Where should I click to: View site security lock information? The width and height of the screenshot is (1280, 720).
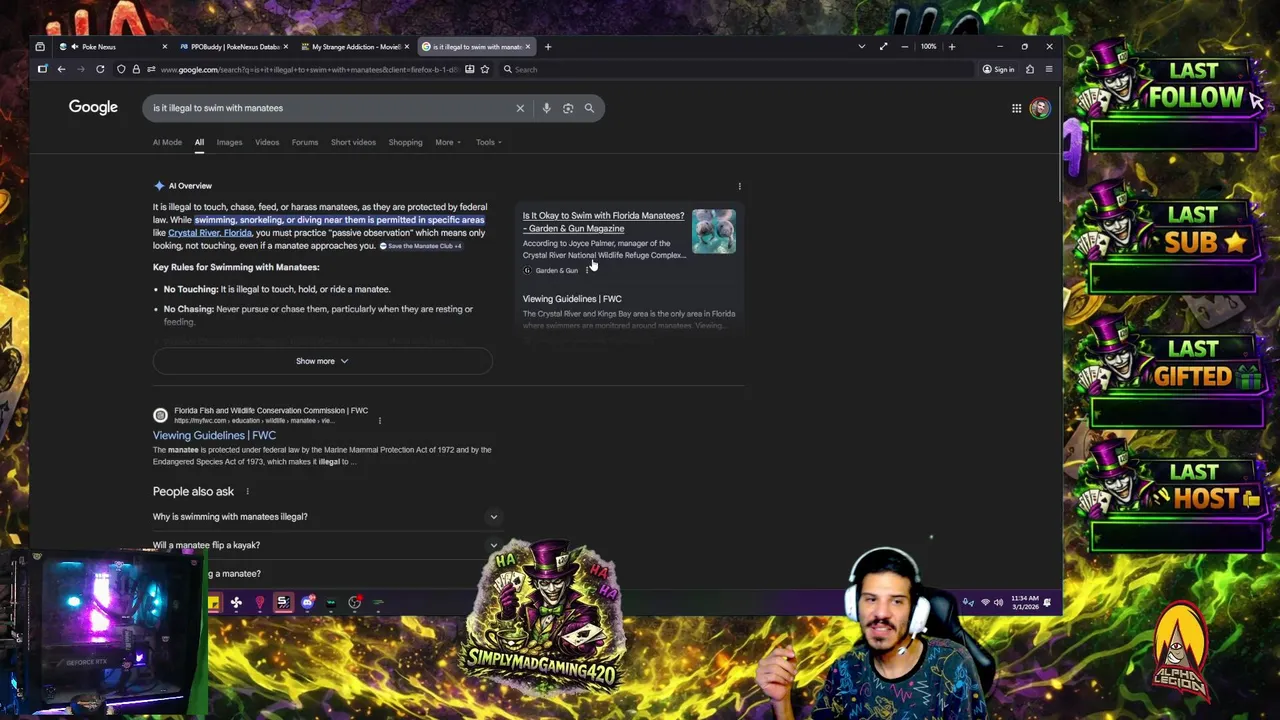click(x=136, y=69)
